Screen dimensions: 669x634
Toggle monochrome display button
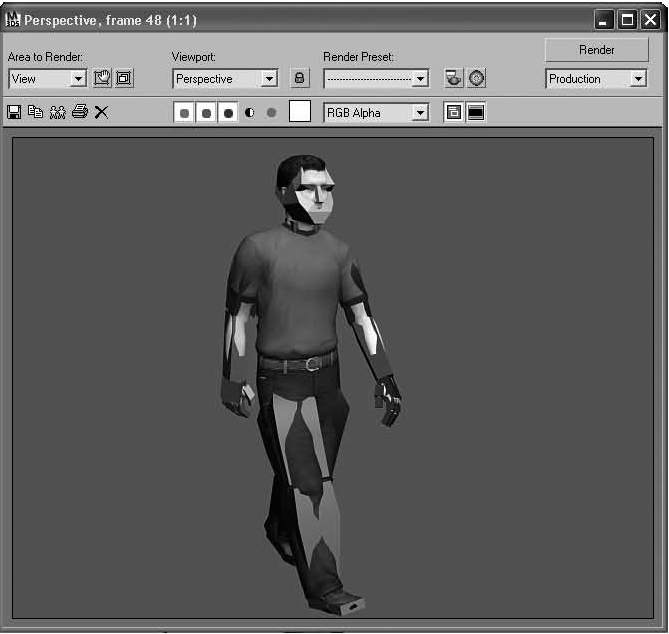[271, 113]
